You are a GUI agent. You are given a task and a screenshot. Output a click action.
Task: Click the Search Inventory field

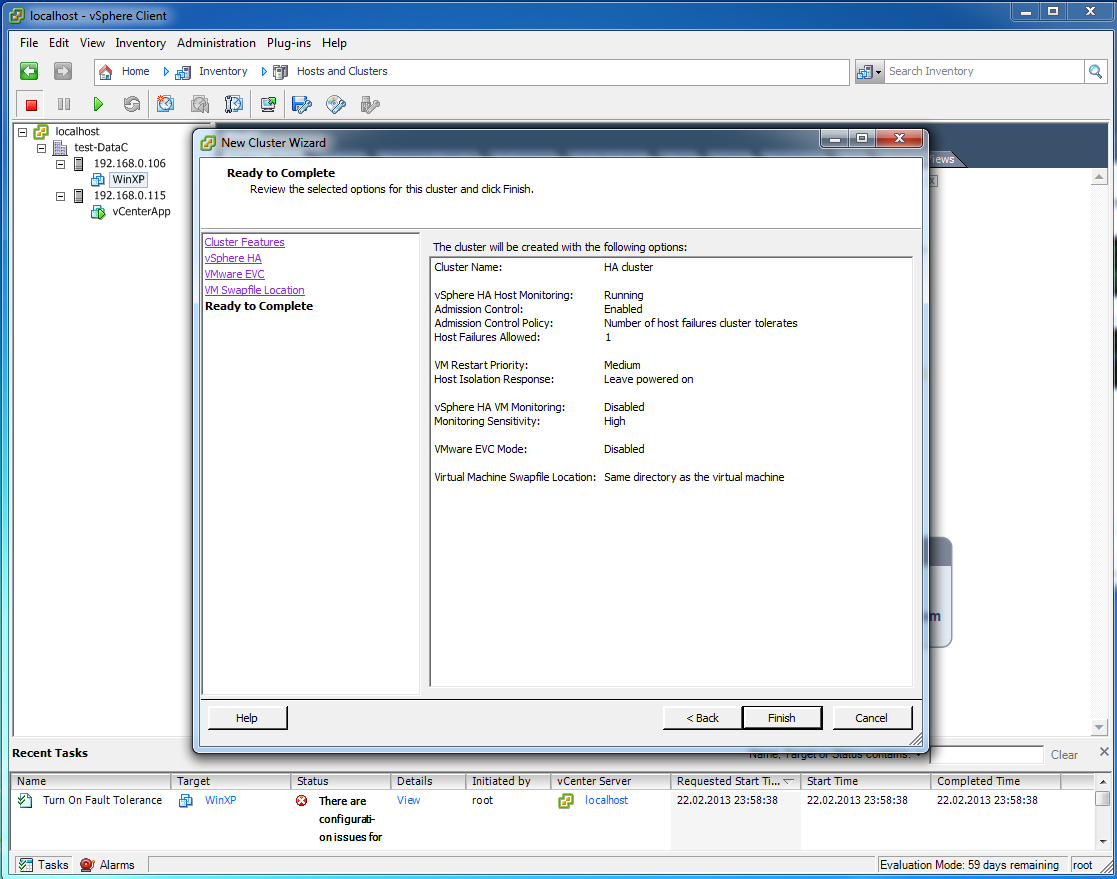tap(984, 71)
